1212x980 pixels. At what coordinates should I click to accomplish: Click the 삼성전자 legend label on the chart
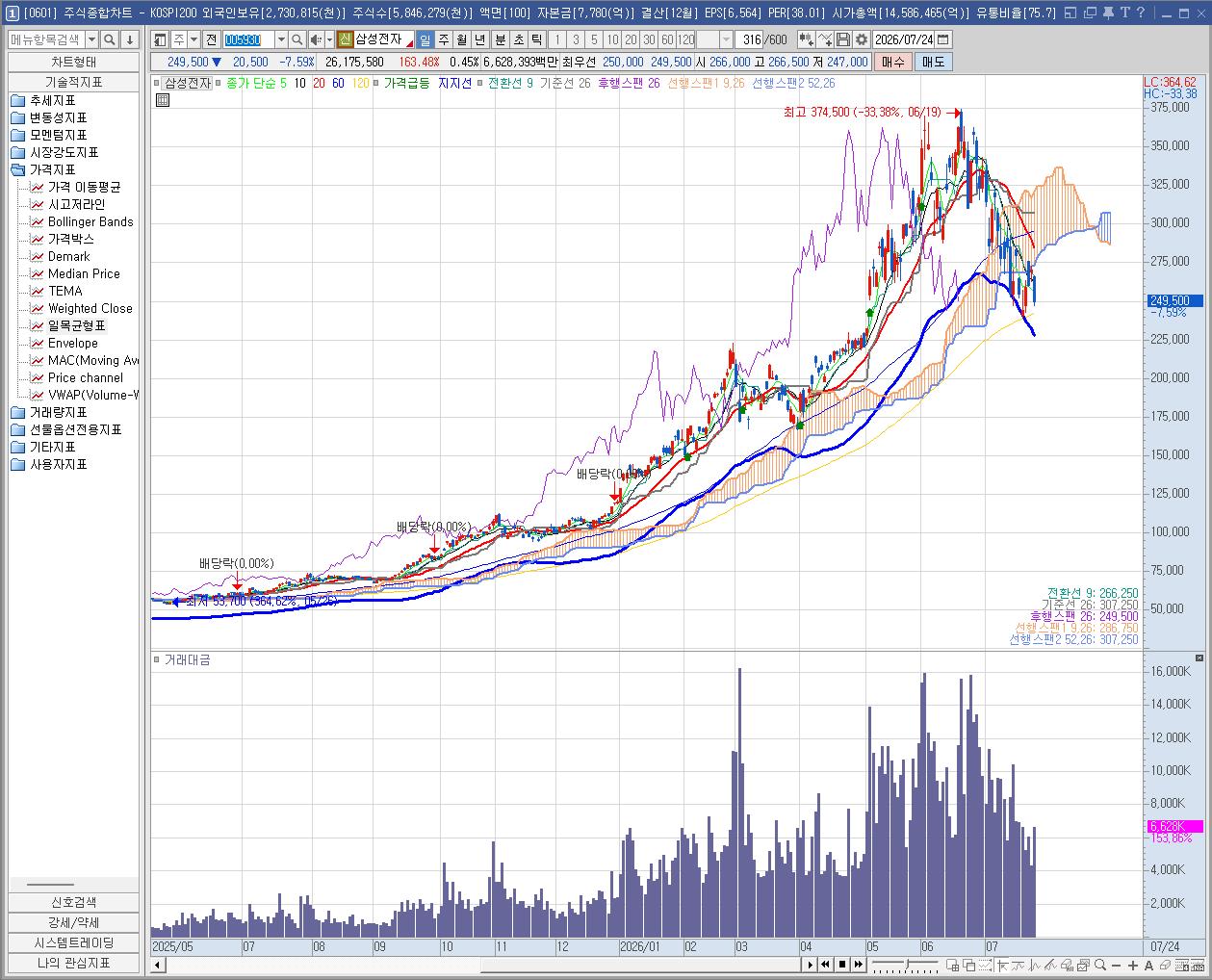click(x=188, y=84)
